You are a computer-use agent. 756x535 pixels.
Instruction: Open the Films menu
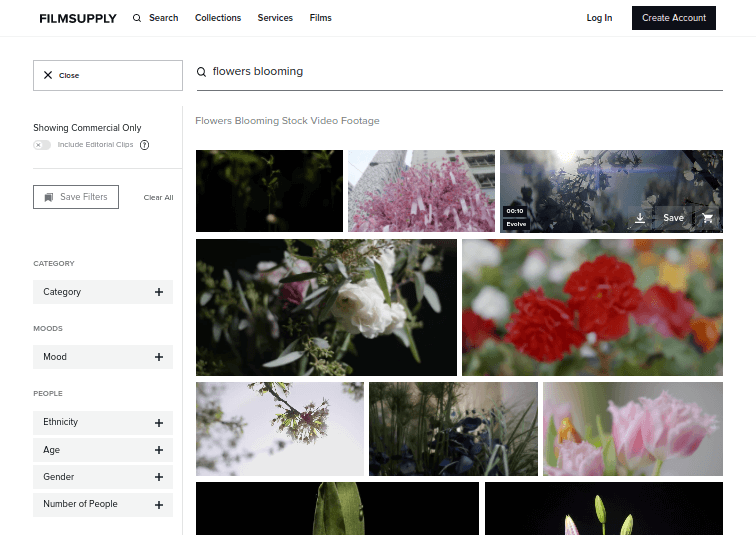321,18
